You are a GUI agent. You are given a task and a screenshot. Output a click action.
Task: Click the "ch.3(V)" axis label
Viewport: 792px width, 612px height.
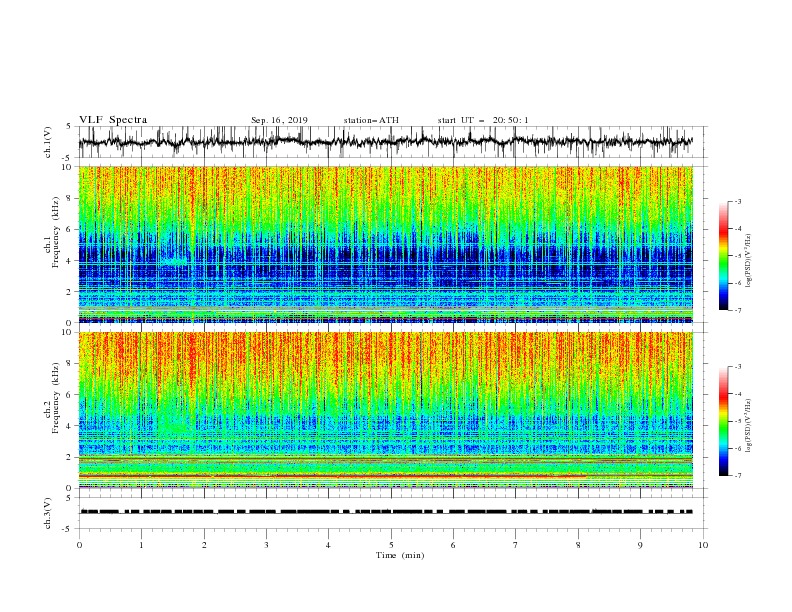pyautogui.click(x=48, y=513)
